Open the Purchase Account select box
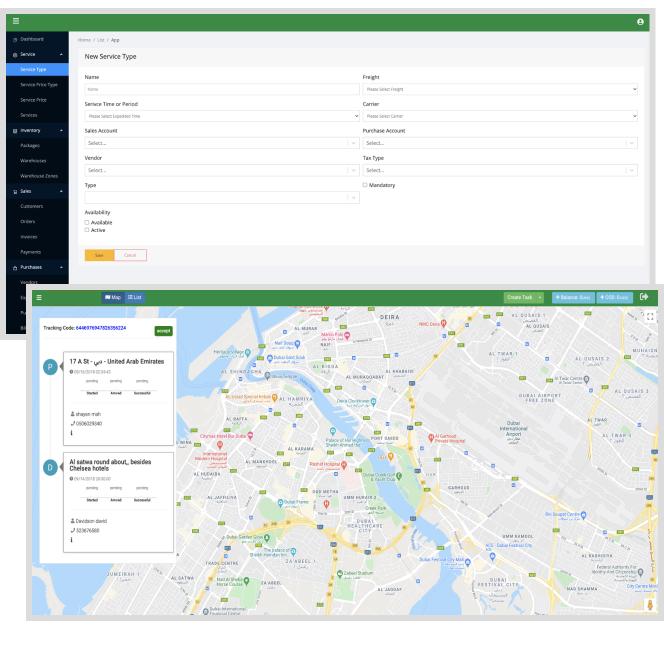This screenshot has width=664, height=668. [x=500, y=143]
